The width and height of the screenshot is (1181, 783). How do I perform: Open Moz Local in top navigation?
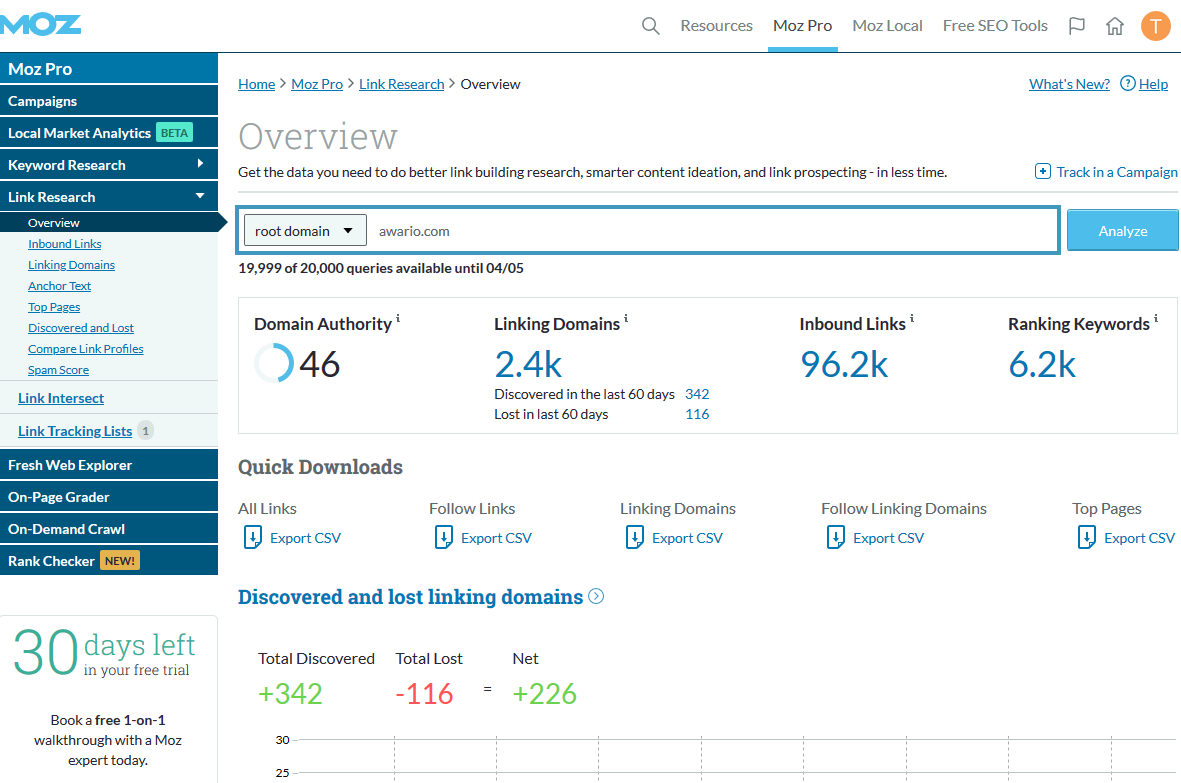pos(887,26)
